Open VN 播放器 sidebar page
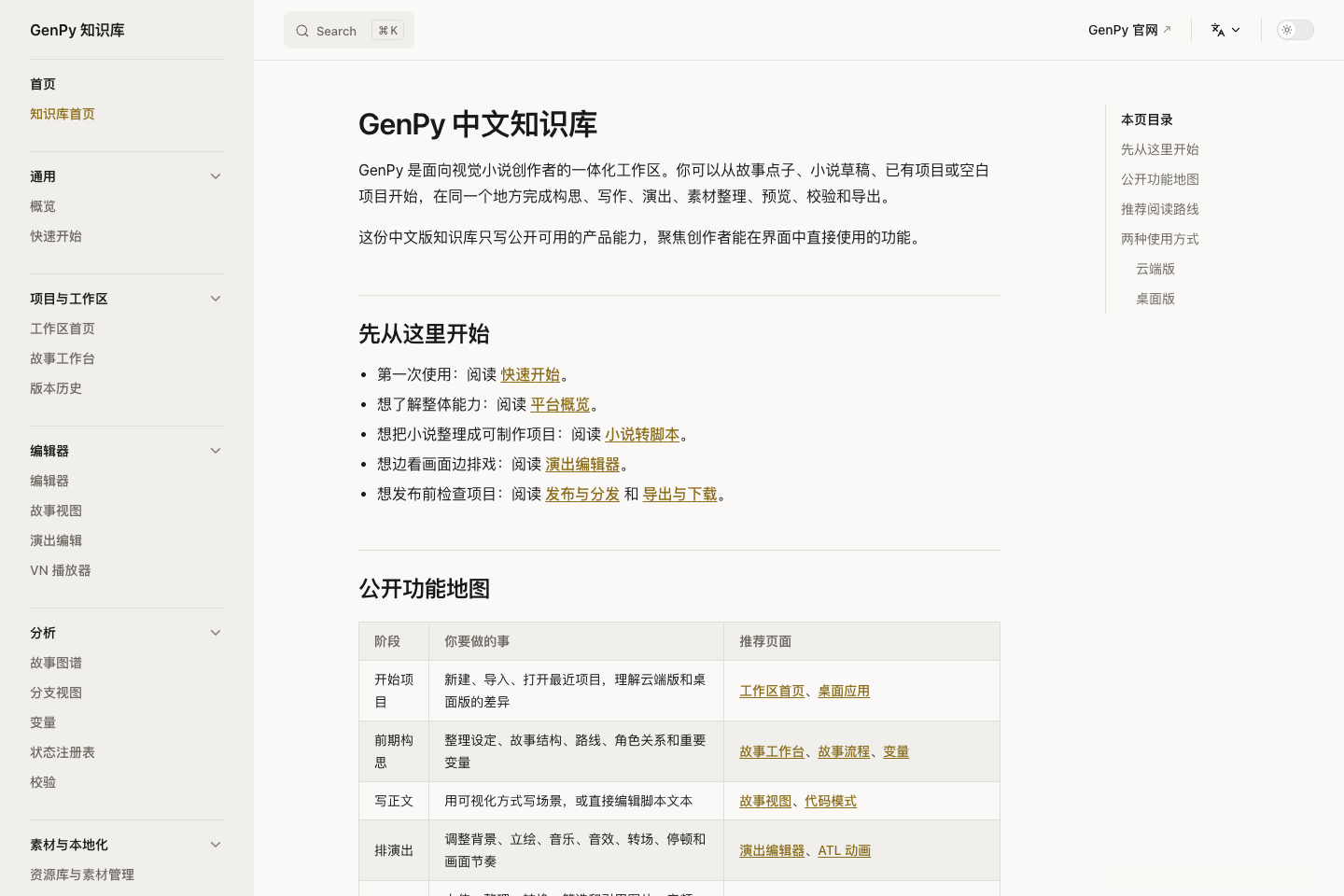Screen dimensions: 1344x896 [61, 570]
